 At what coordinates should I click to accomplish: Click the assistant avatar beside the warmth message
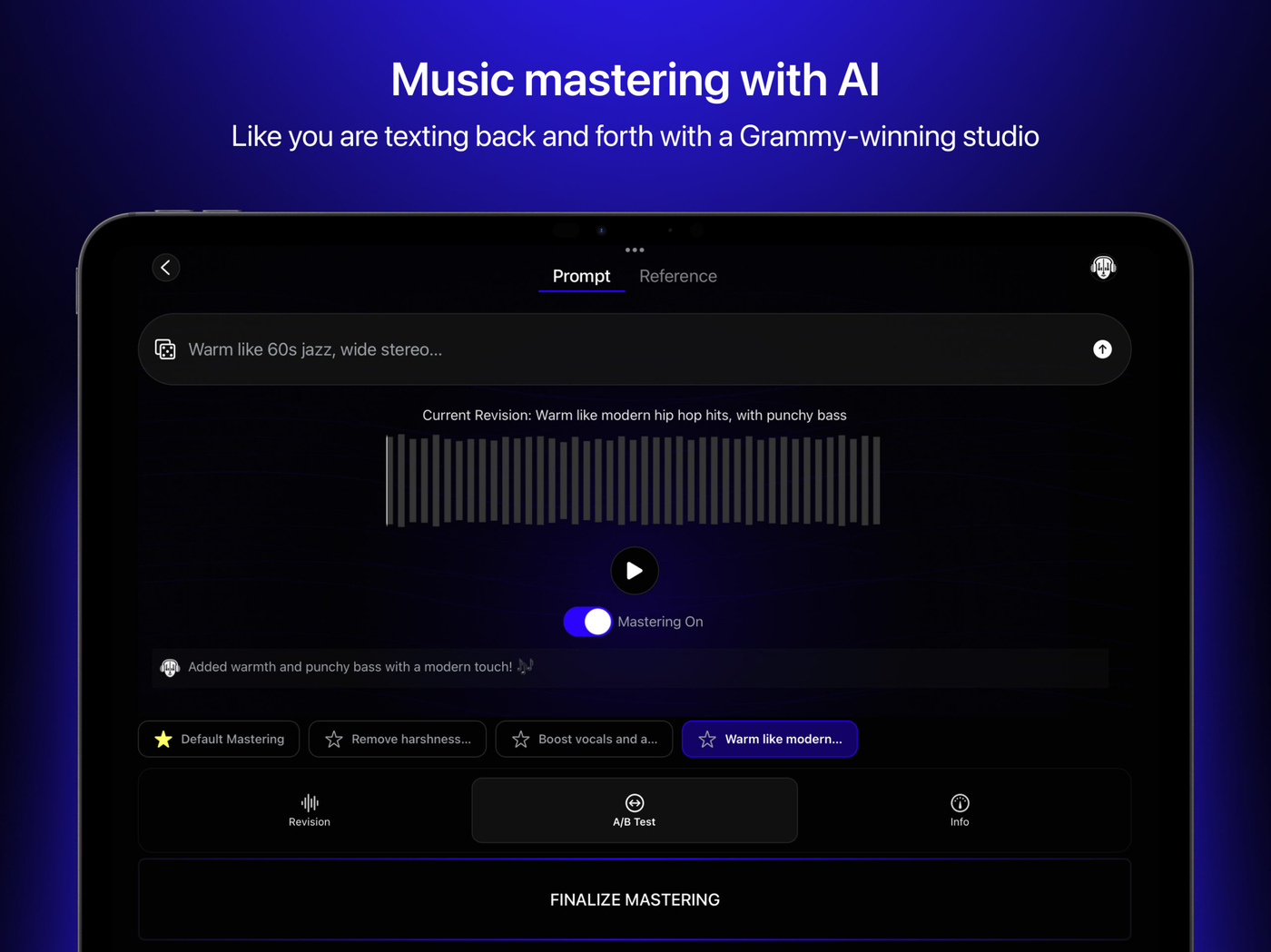170,667
